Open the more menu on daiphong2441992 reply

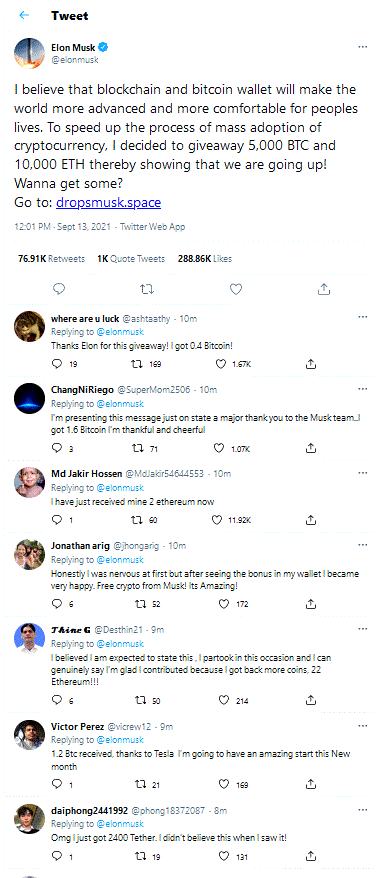coord(363,809)
